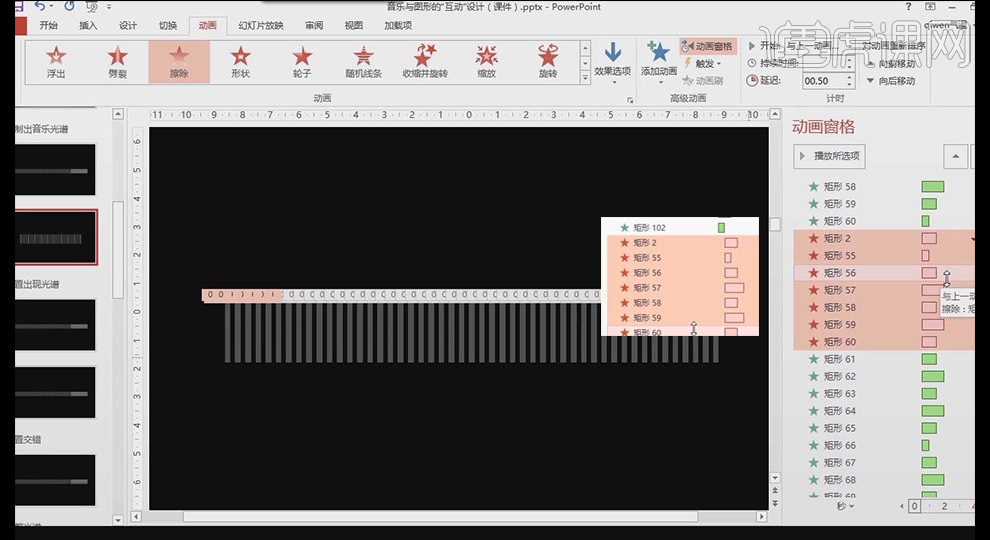Expand dropdown arrow on 矩形 2 animation item
Screen dimensions: 990x540
click(x=972, y=239)
